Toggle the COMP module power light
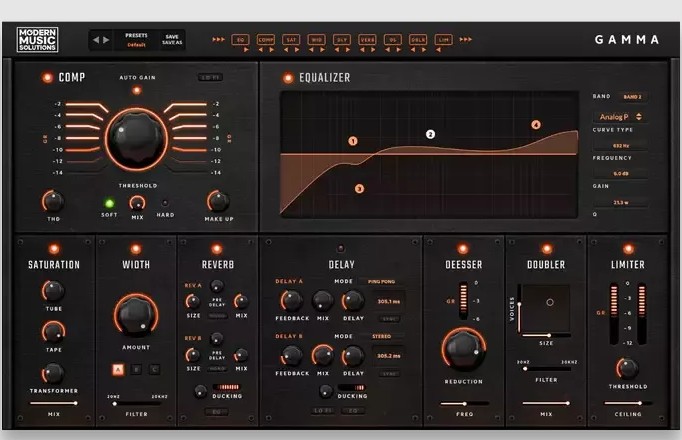 click(x=46, y=77)
